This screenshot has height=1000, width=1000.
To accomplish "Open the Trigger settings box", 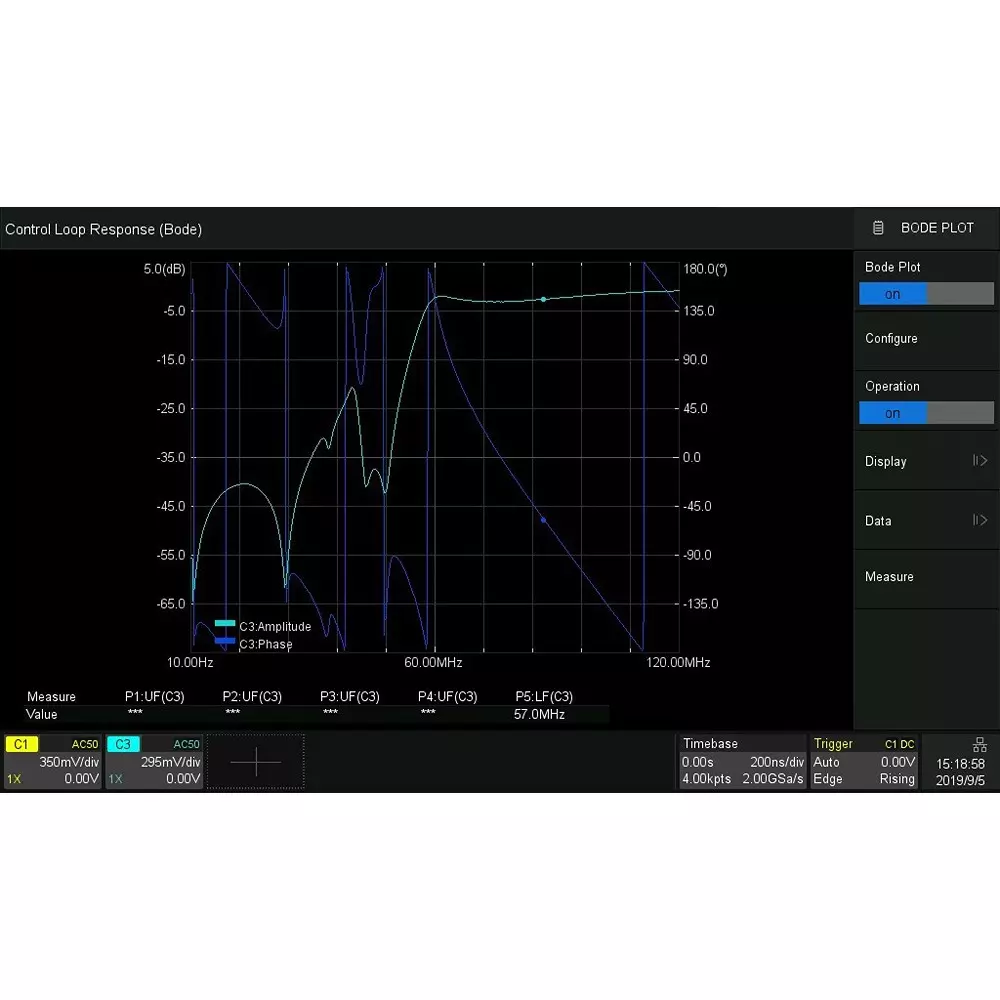I will 864,761.
